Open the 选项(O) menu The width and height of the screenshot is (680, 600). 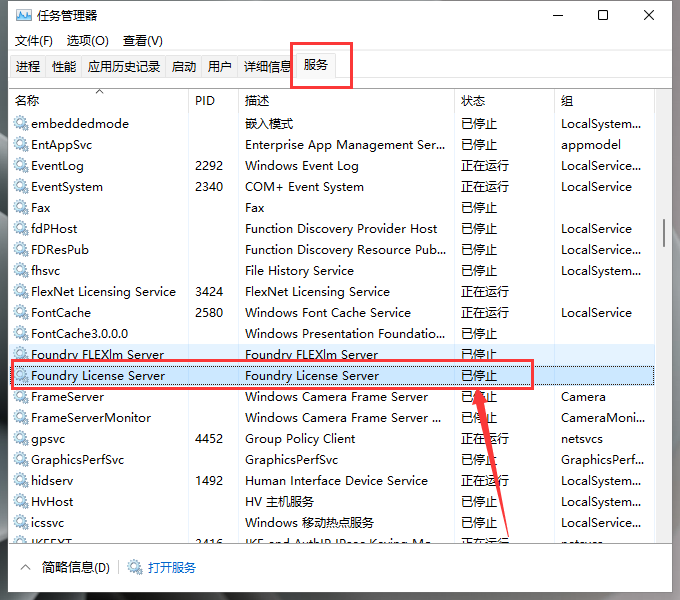coord(88,41)
